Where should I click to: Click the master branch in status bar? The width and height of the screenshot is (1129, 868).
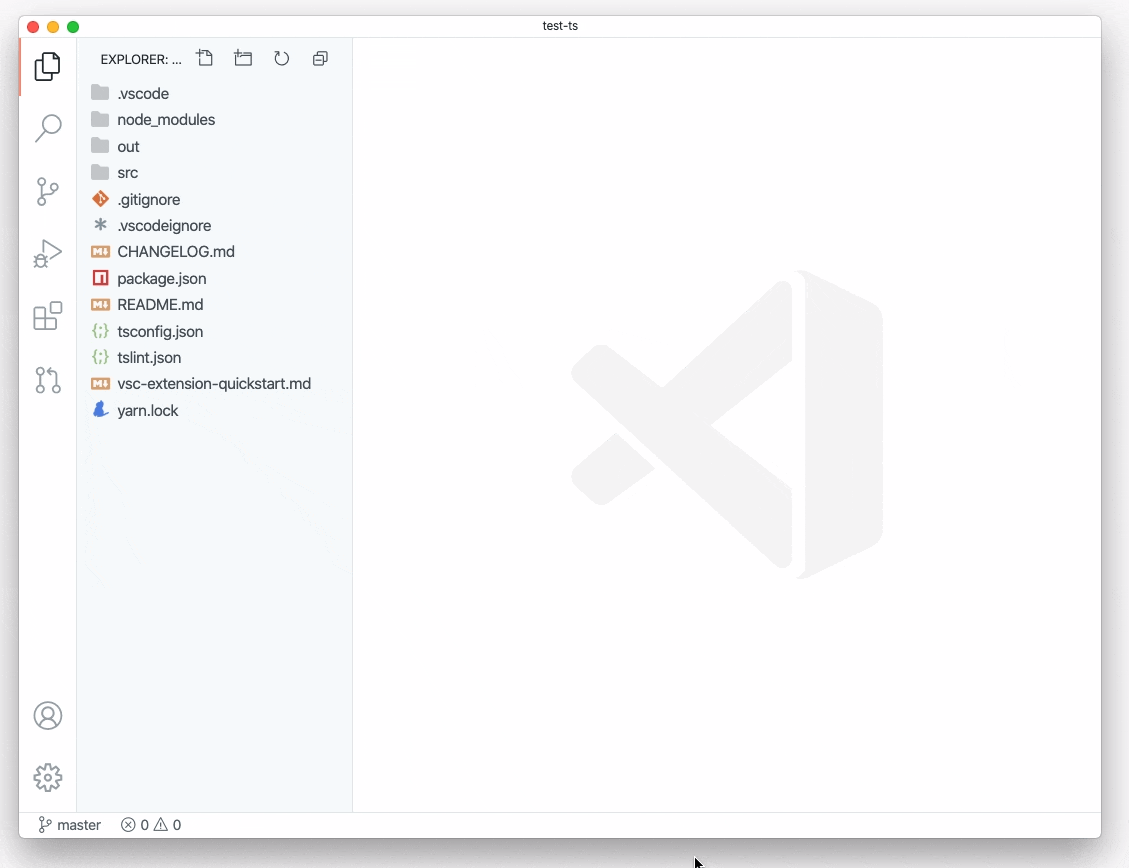pos(70,825)
